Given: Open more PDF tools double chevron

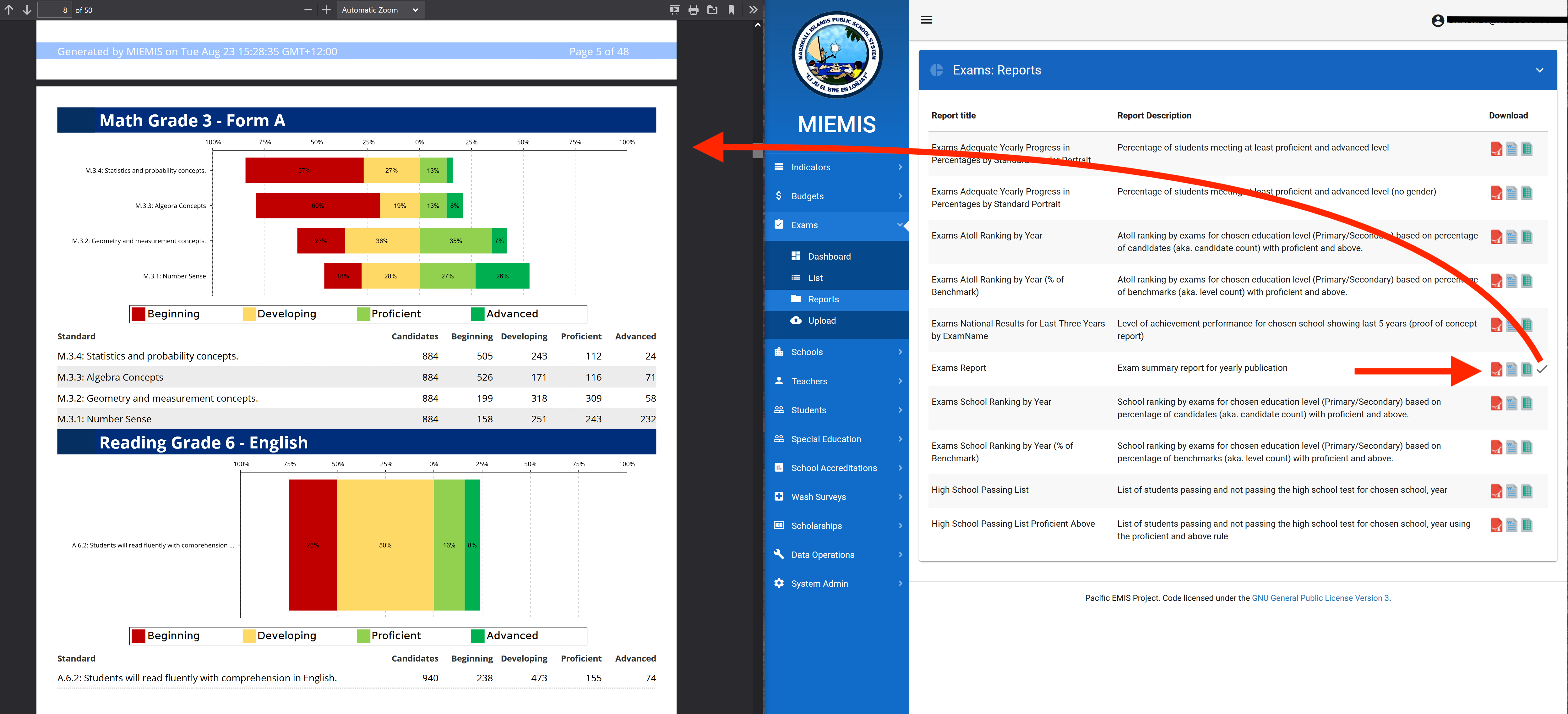Looking at the screenshot, I should click(x=753, y=10).
